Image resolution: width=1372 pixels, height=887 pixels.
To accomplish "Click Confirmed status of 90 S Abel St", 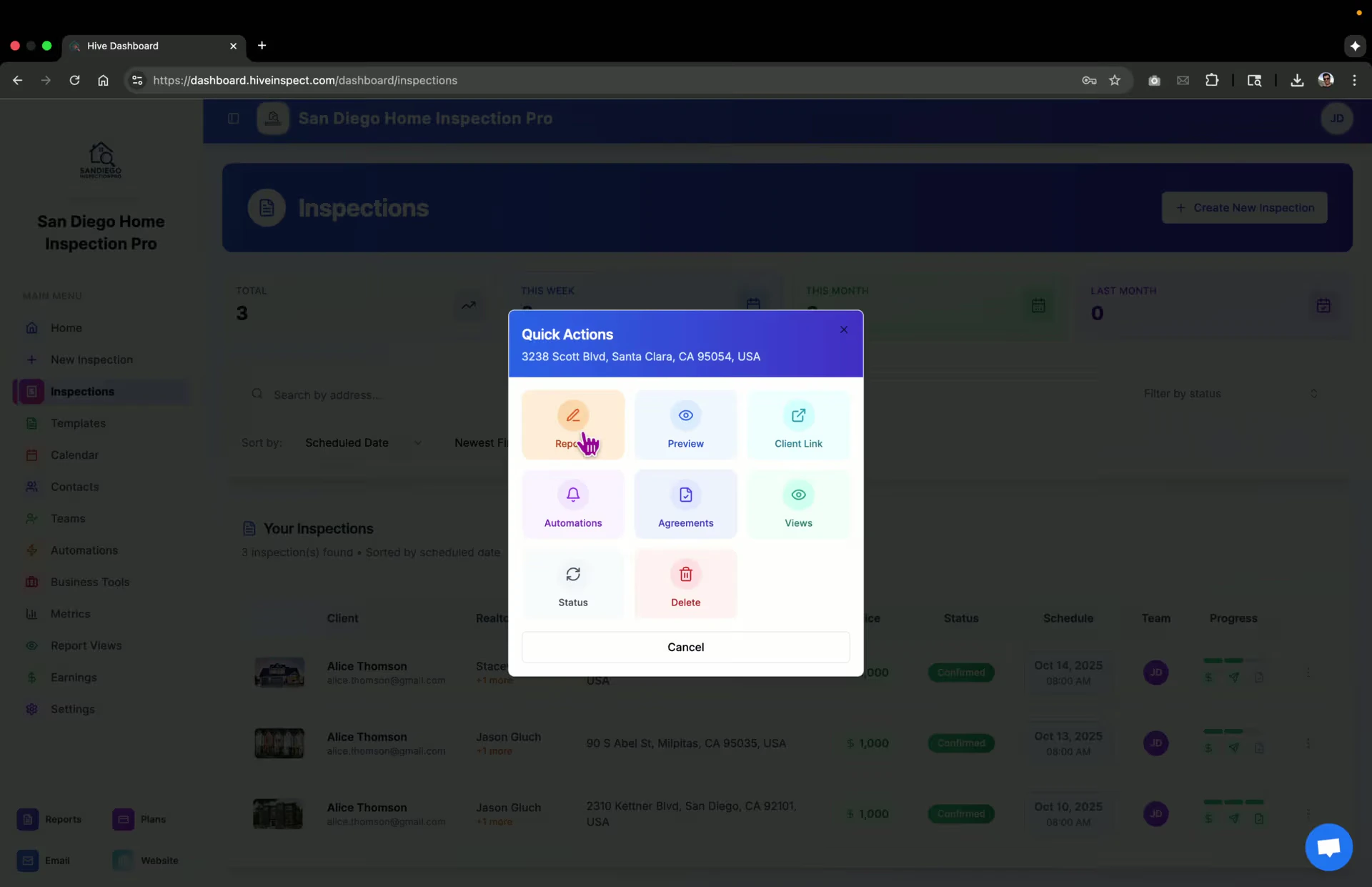I will tap(961, 743).
